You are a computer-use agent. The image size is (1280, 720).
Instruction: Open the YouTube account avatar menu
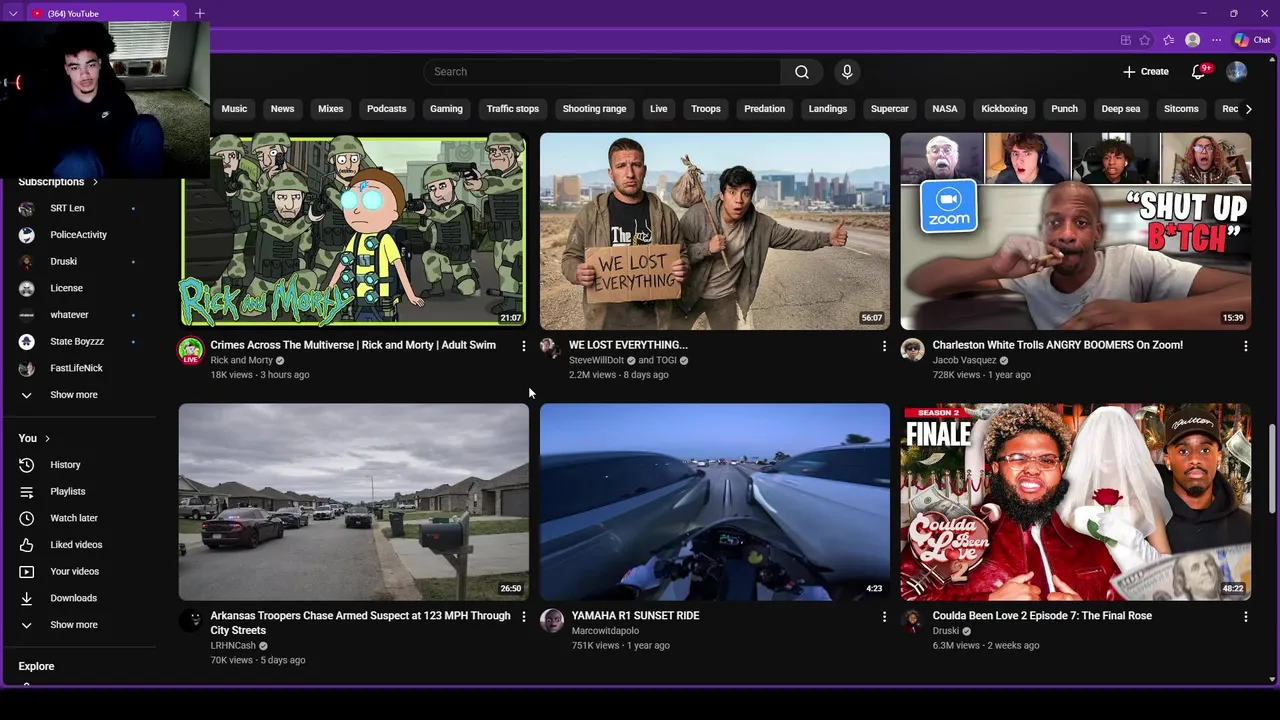point(1237,72)
